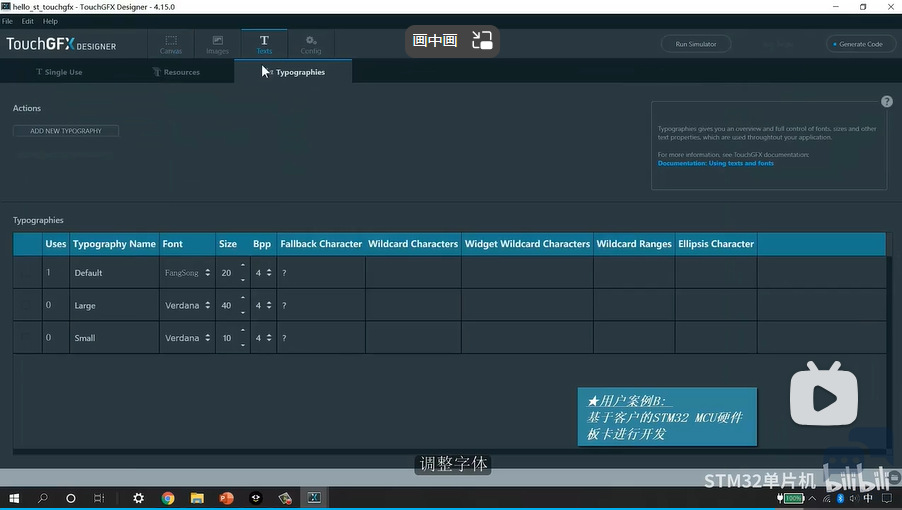Open the Help menu
This screenshot has width=902, height=510.
(50, 21)
